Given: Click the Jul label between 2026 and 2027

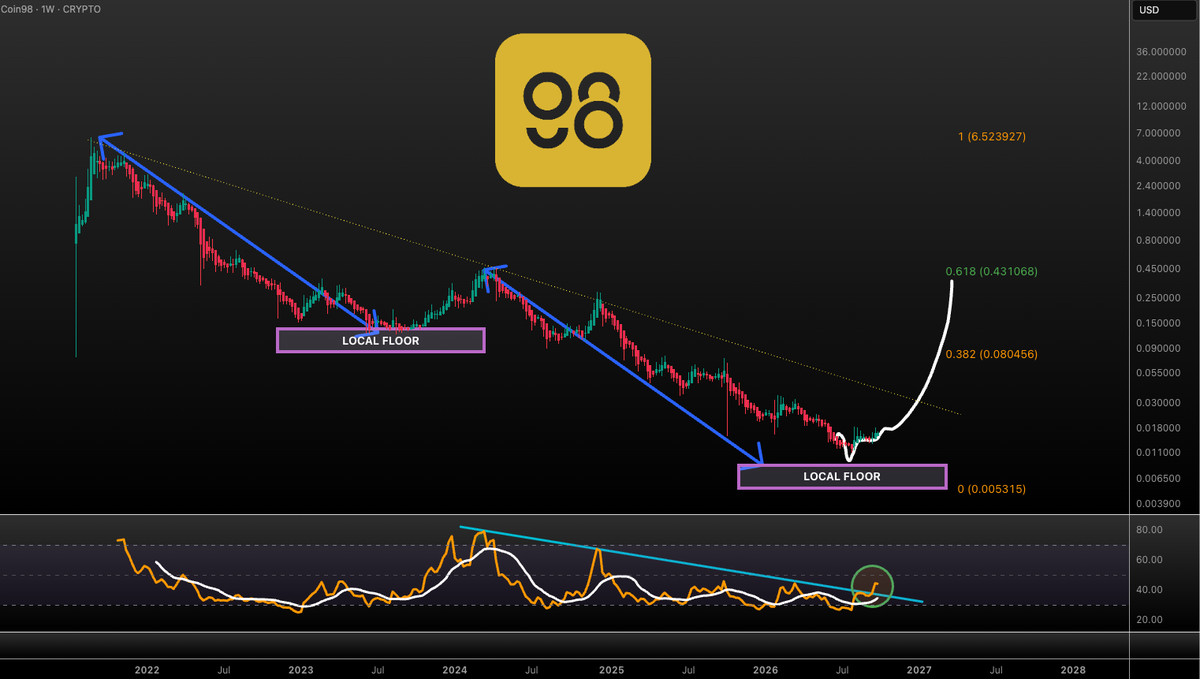Looking at the screenshot, I should click(842, 668).
